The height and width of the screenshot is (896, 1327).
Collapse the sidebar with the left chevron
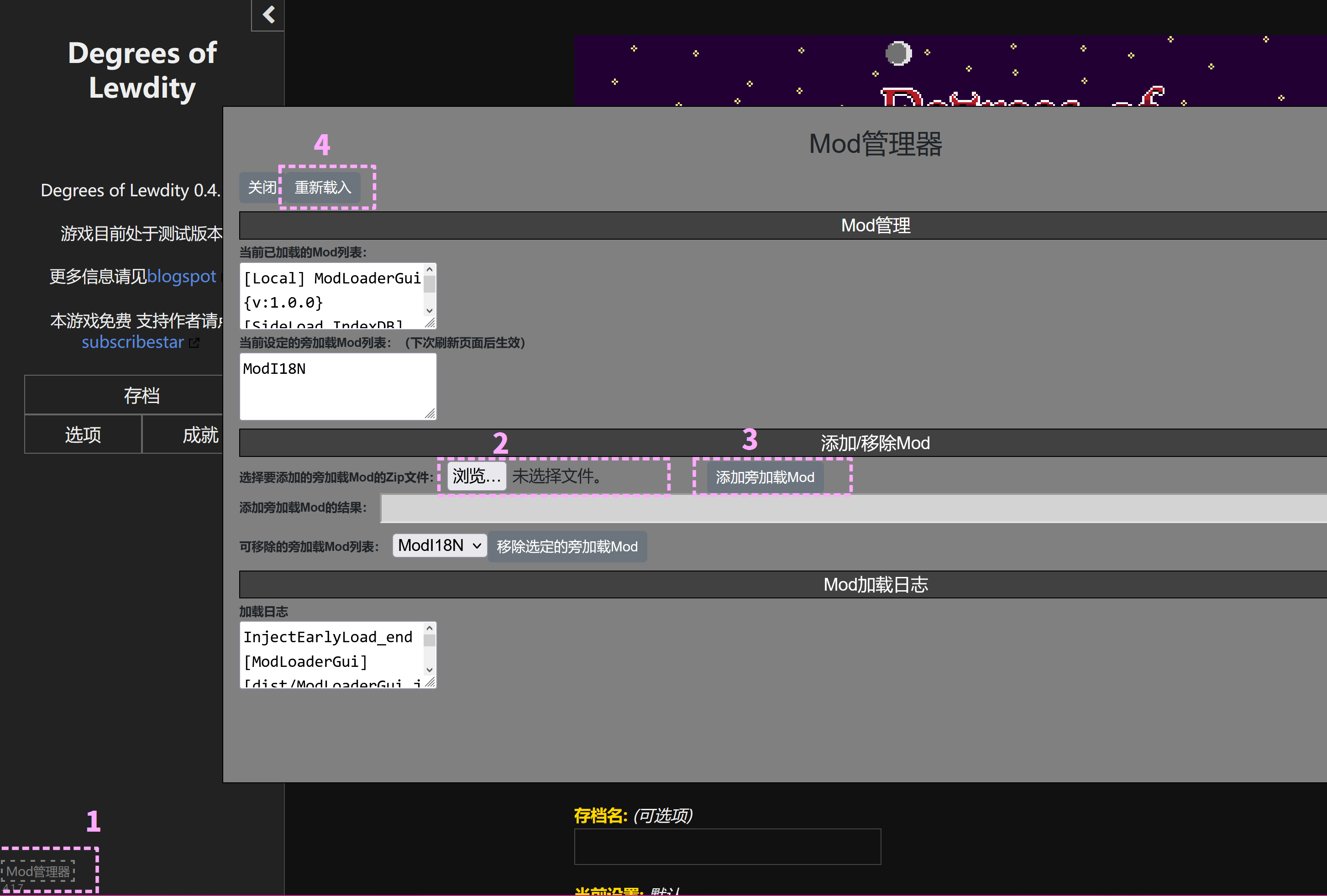[x=268, y=14]
